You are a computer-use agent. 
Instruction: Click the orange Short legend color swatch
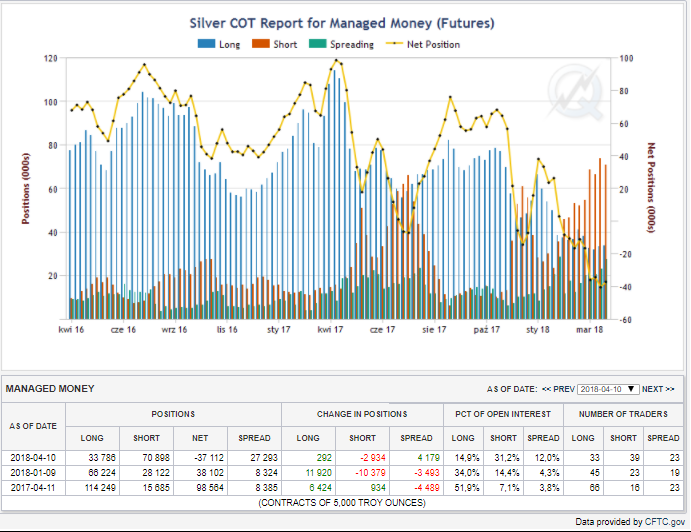coord(260,44)
